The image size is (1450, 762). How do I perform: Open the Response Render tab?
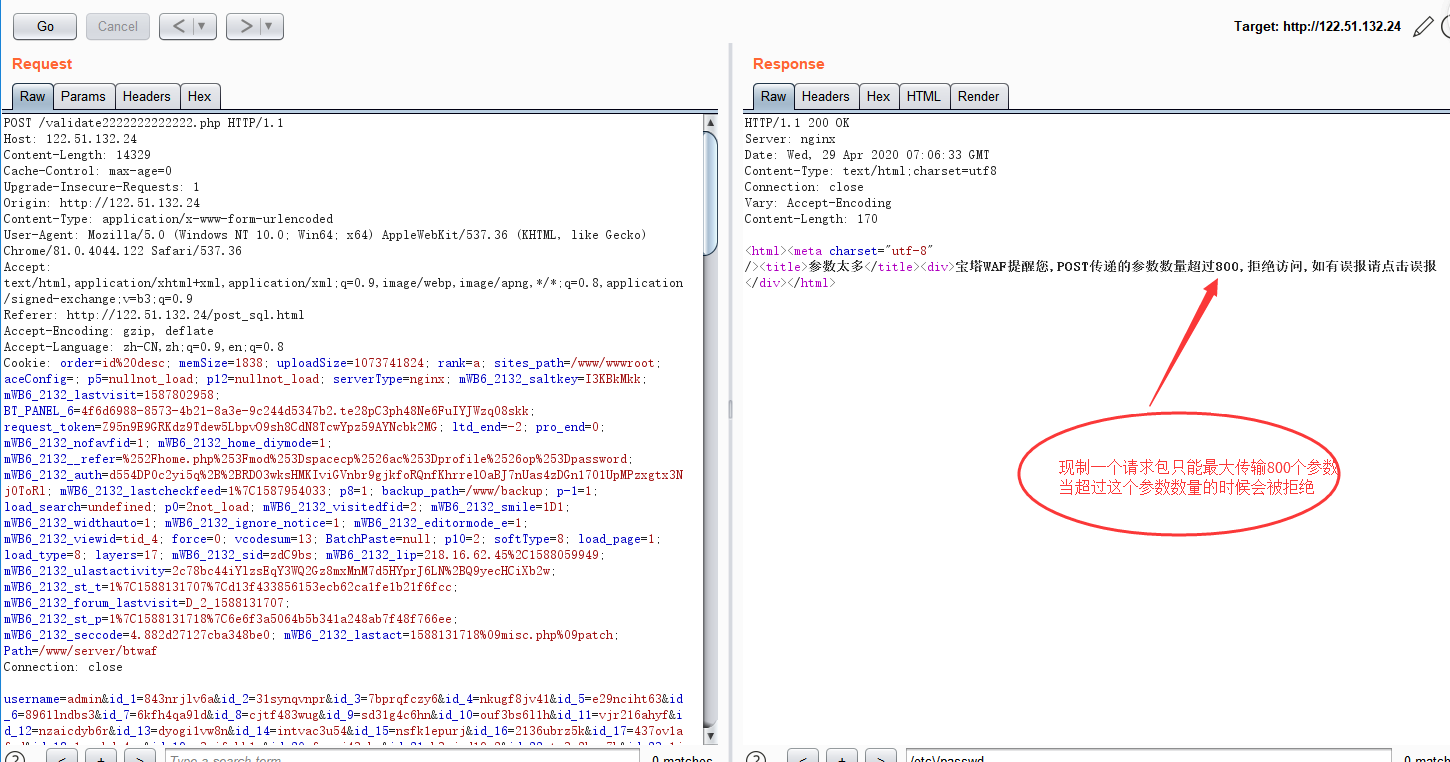click(978, 96)
